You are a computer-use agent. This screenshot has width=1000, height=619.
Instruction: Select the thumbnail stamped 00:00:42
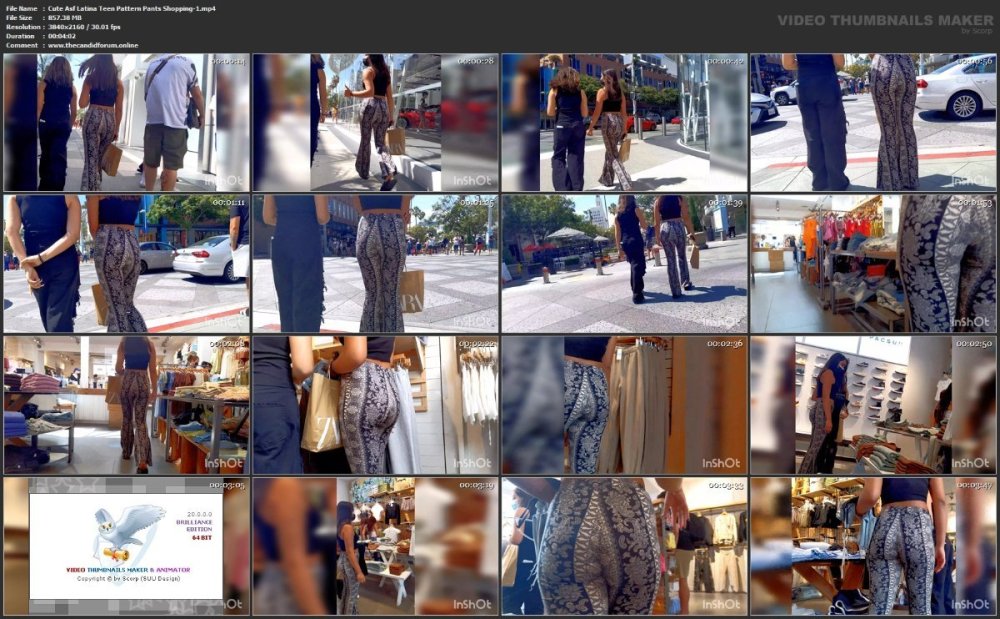point(624,122)
